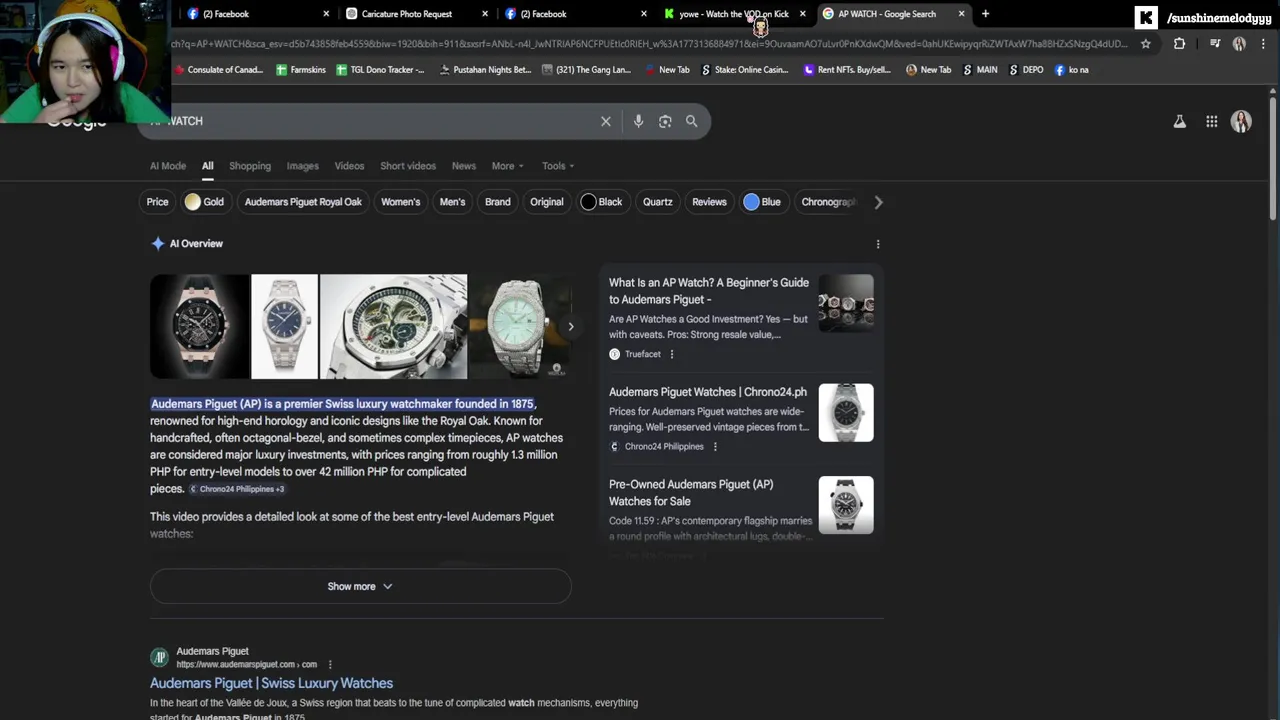Open the Pustahan Nights Bet bookmark
Viewport: 1280px width, 720px height.
coord(485,70)
